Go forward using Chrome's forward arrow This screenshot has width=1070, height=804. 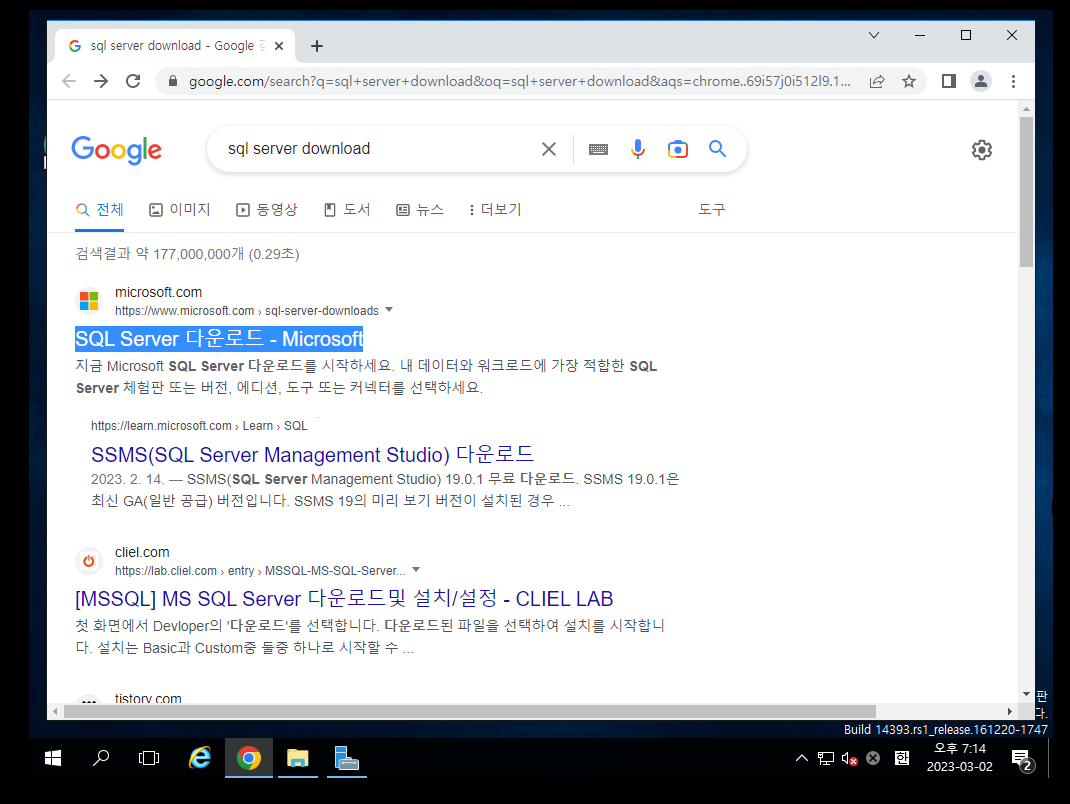[x=101, y=81]
